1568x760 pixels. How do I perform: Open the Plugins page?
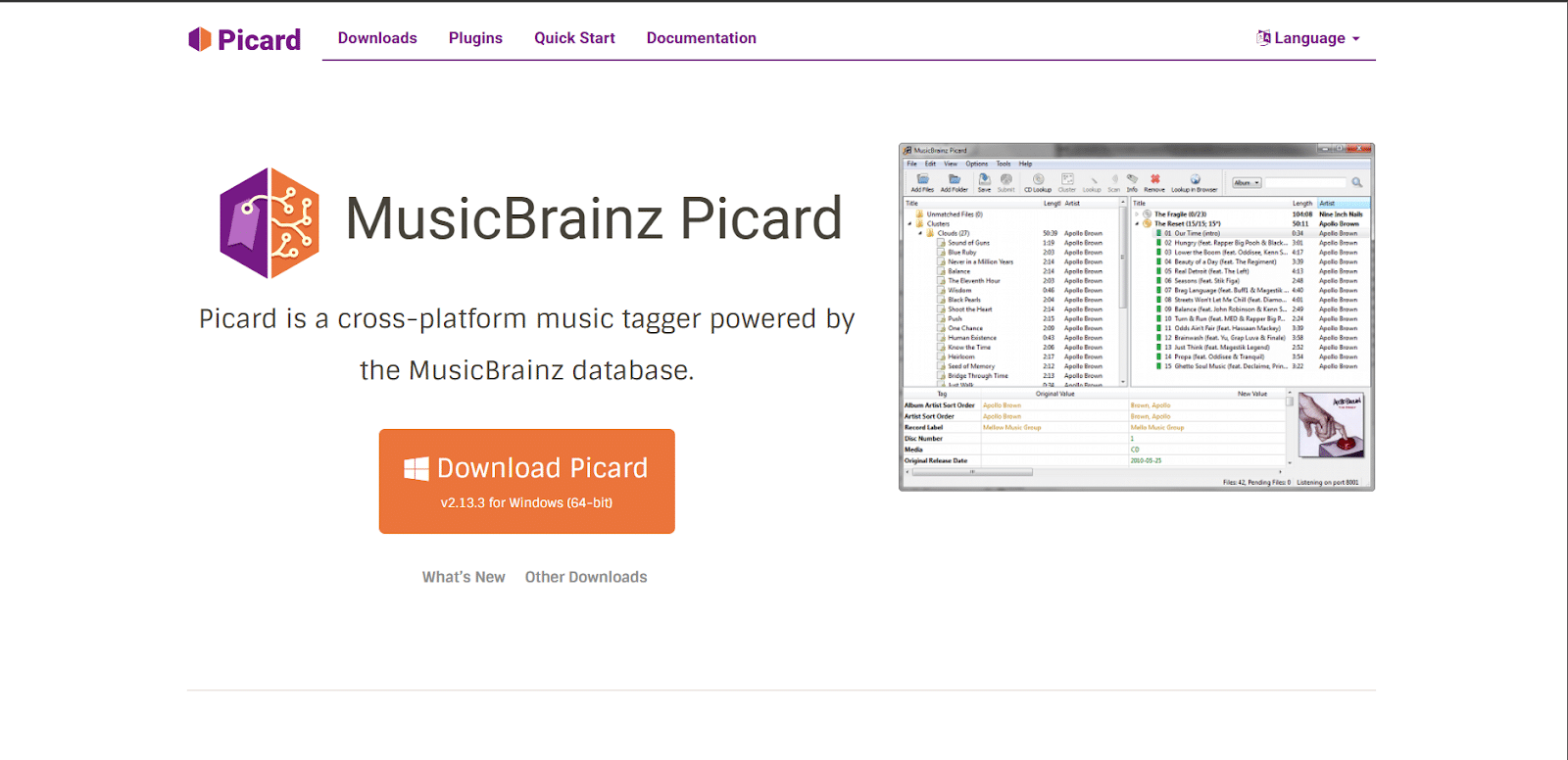click(475, 38)
